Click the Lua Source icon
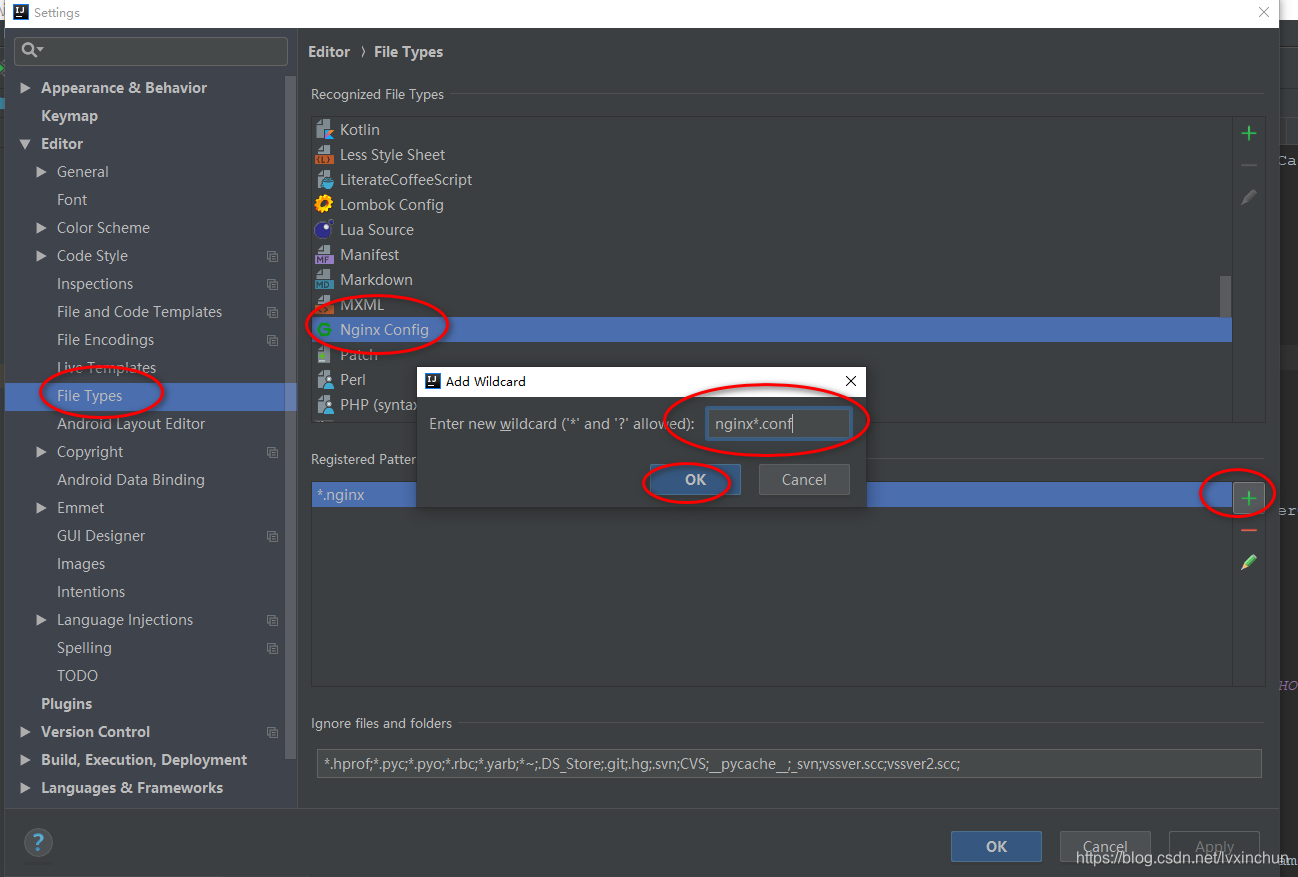Viewport: 1298px width, 877px height. [324, 230]
